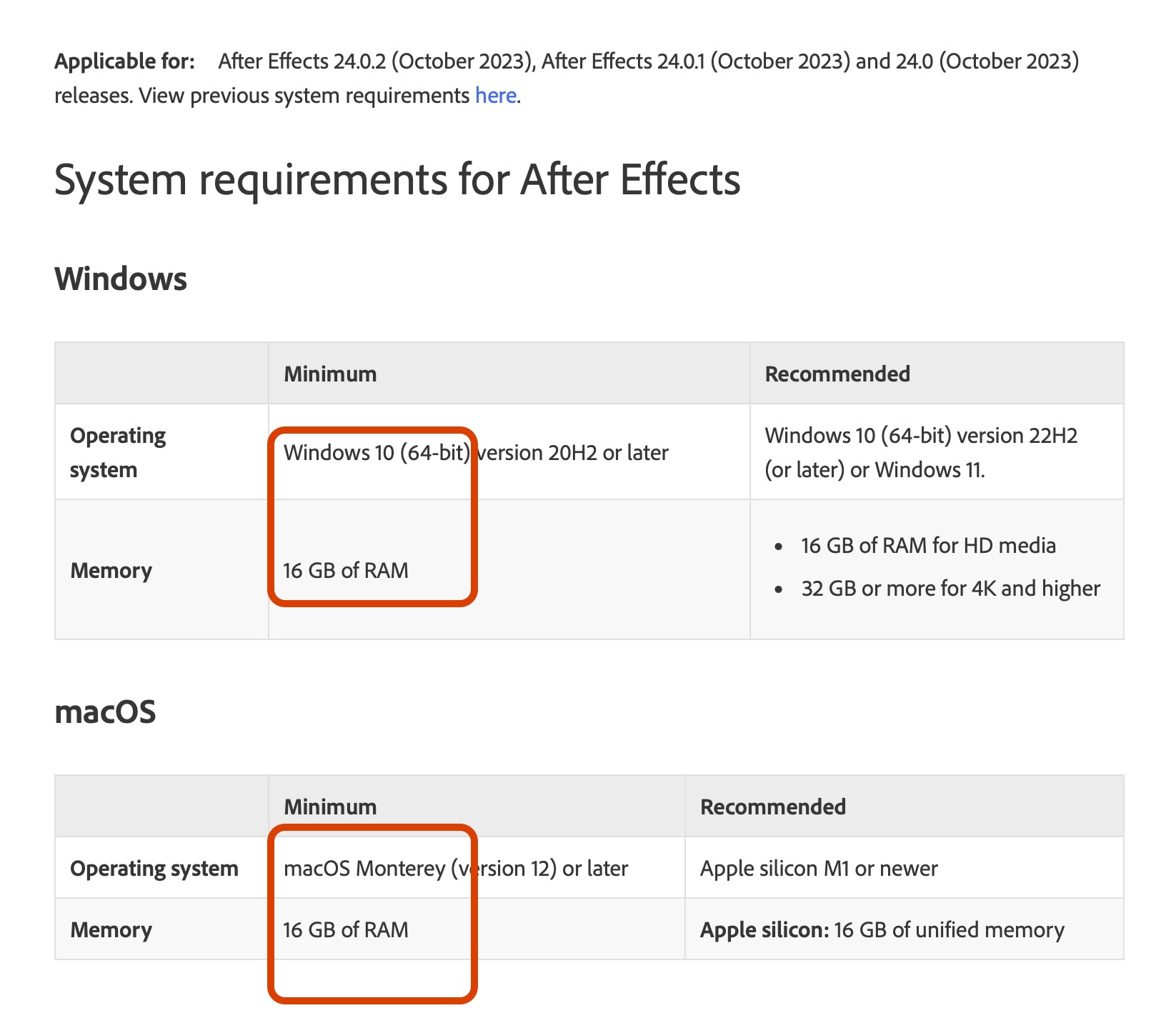Screen dimensions: 1176x1013
Task: Click 'Apple silicon: 16 GB of unified memory' text
Action: coord(882,929)
